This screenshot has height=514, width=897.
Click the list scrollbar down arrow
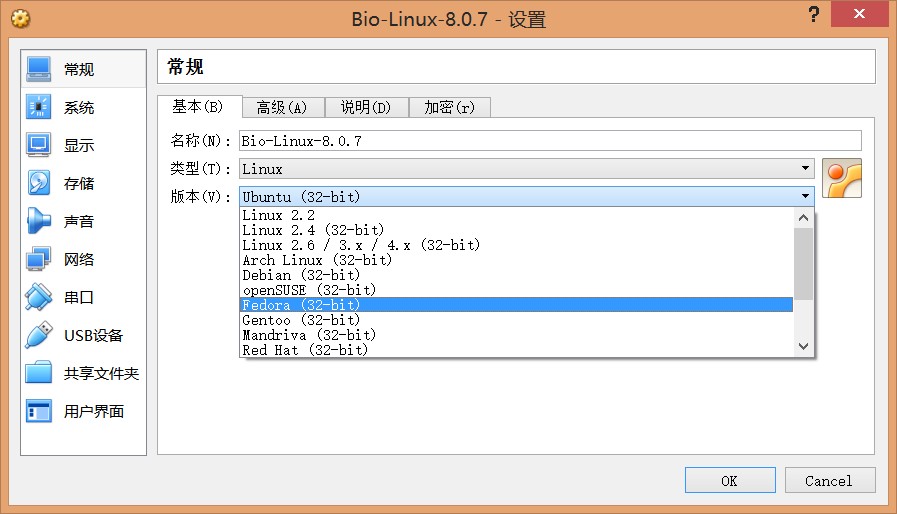[x=803, y=346]
